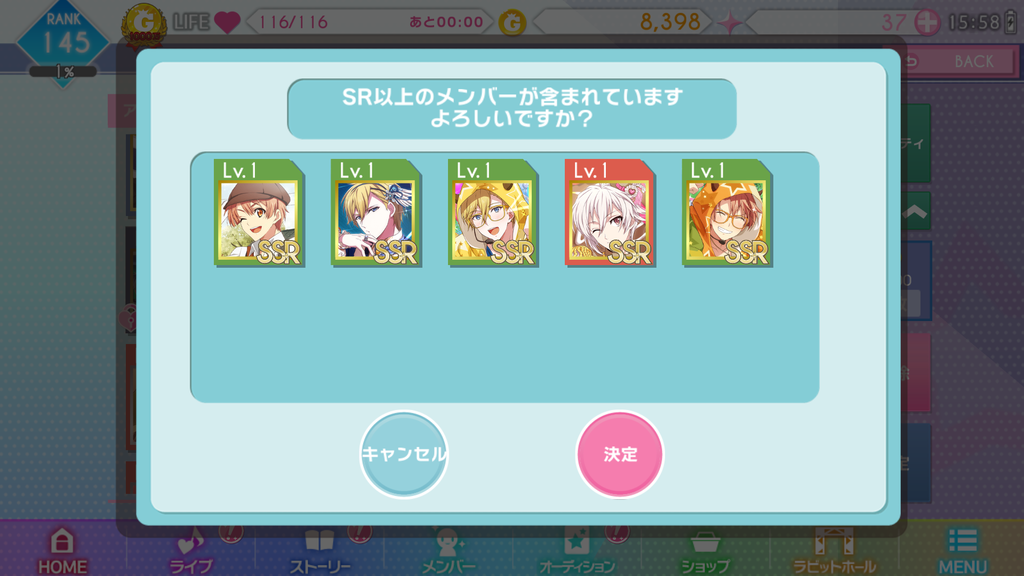Cancel the dialog with キャンセル button
The width and height of the screenshot is (1024, 576).
pos(404,455)
